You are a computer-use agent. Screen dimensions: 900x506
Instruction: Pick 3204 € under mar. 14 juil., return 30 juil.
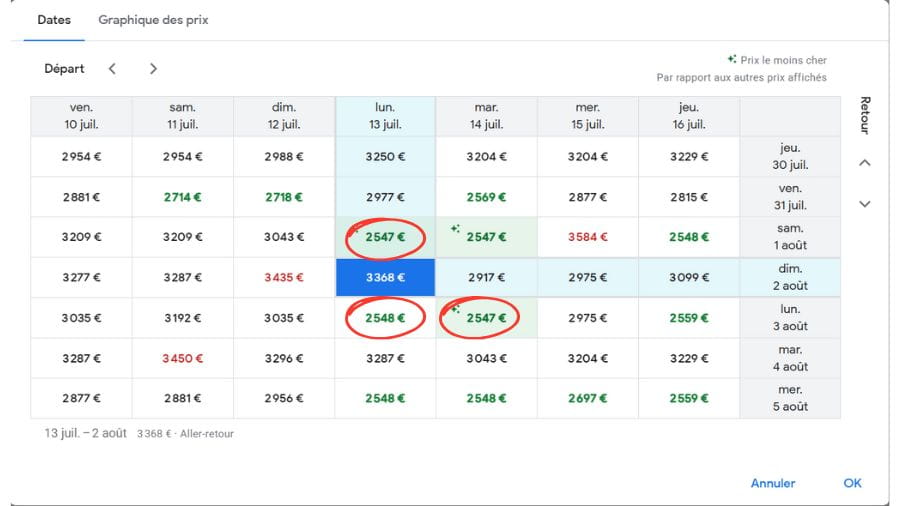[x=486, y=157]
